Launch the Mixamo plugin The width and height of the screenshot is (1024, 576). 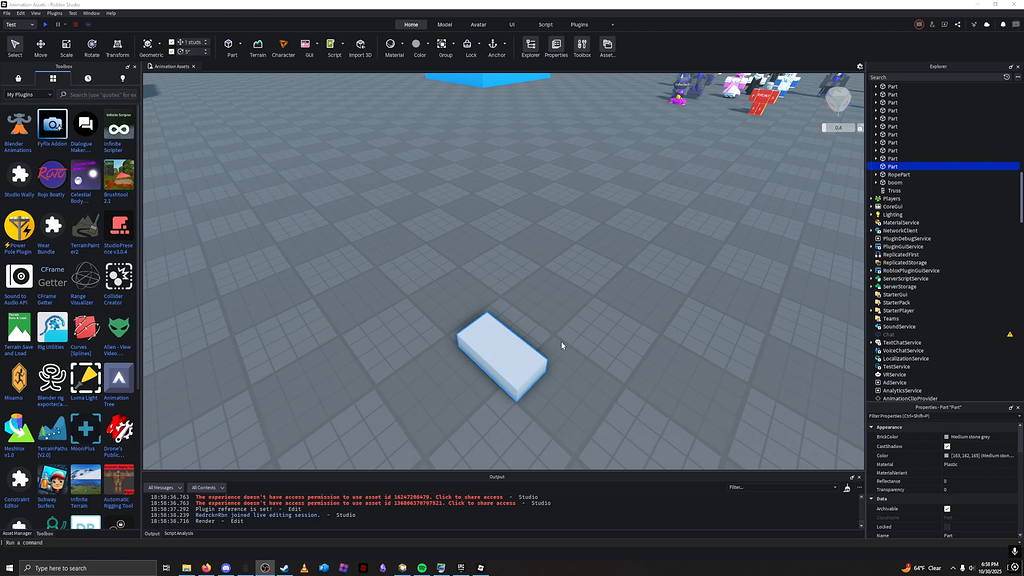(18, 382)
